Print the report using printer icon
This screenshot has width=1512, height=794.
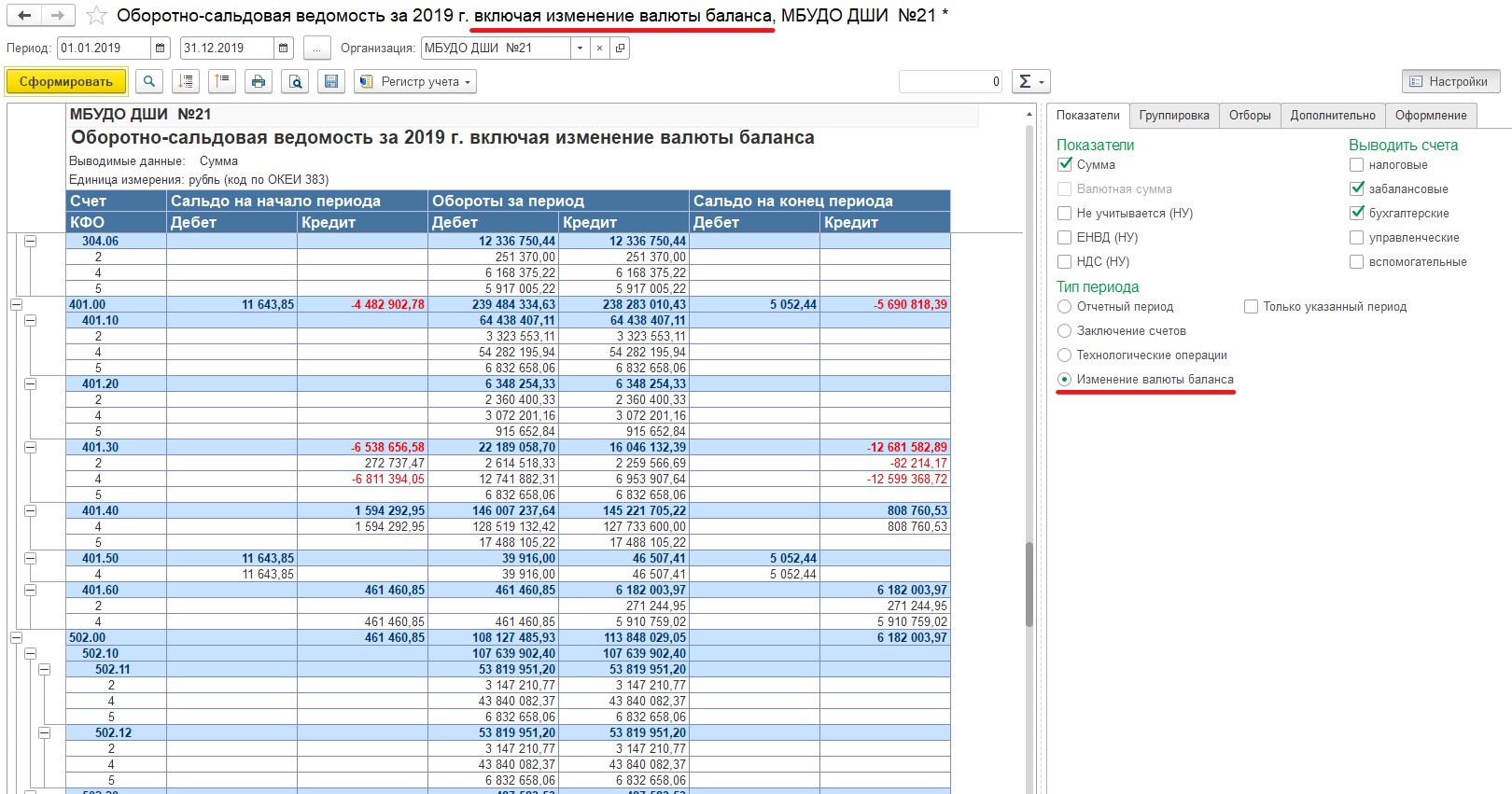pos(259,82)
